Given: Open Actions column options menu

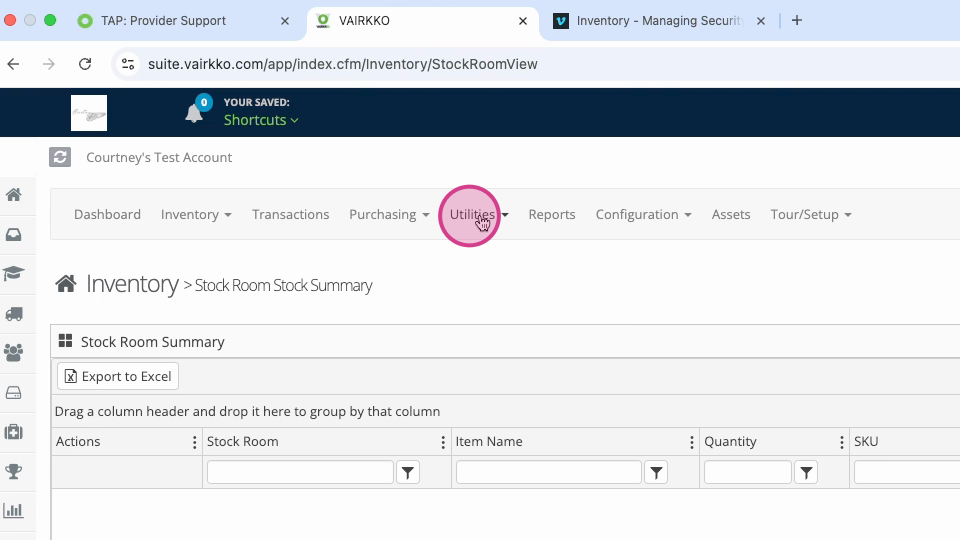Looking at the screenshot, I should click(x=195, y=442).
